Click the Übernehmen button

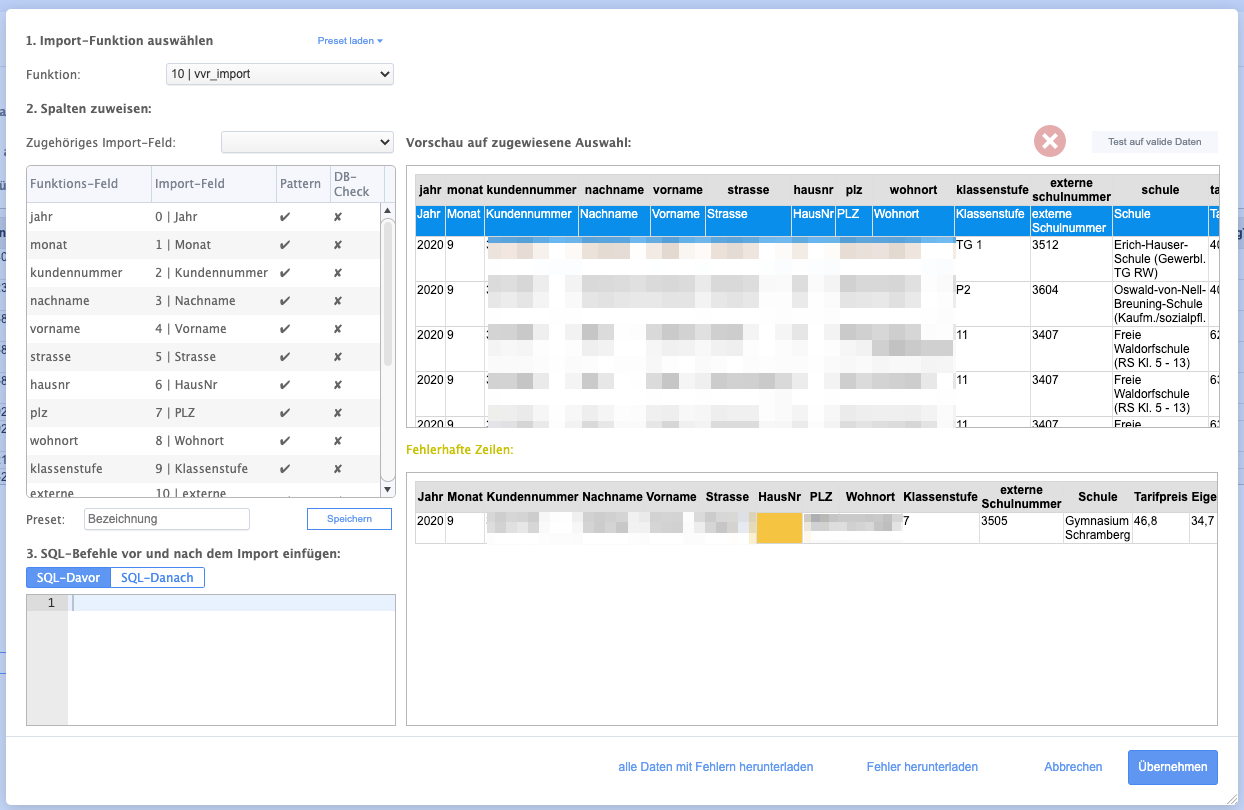tap(1172, 767)
